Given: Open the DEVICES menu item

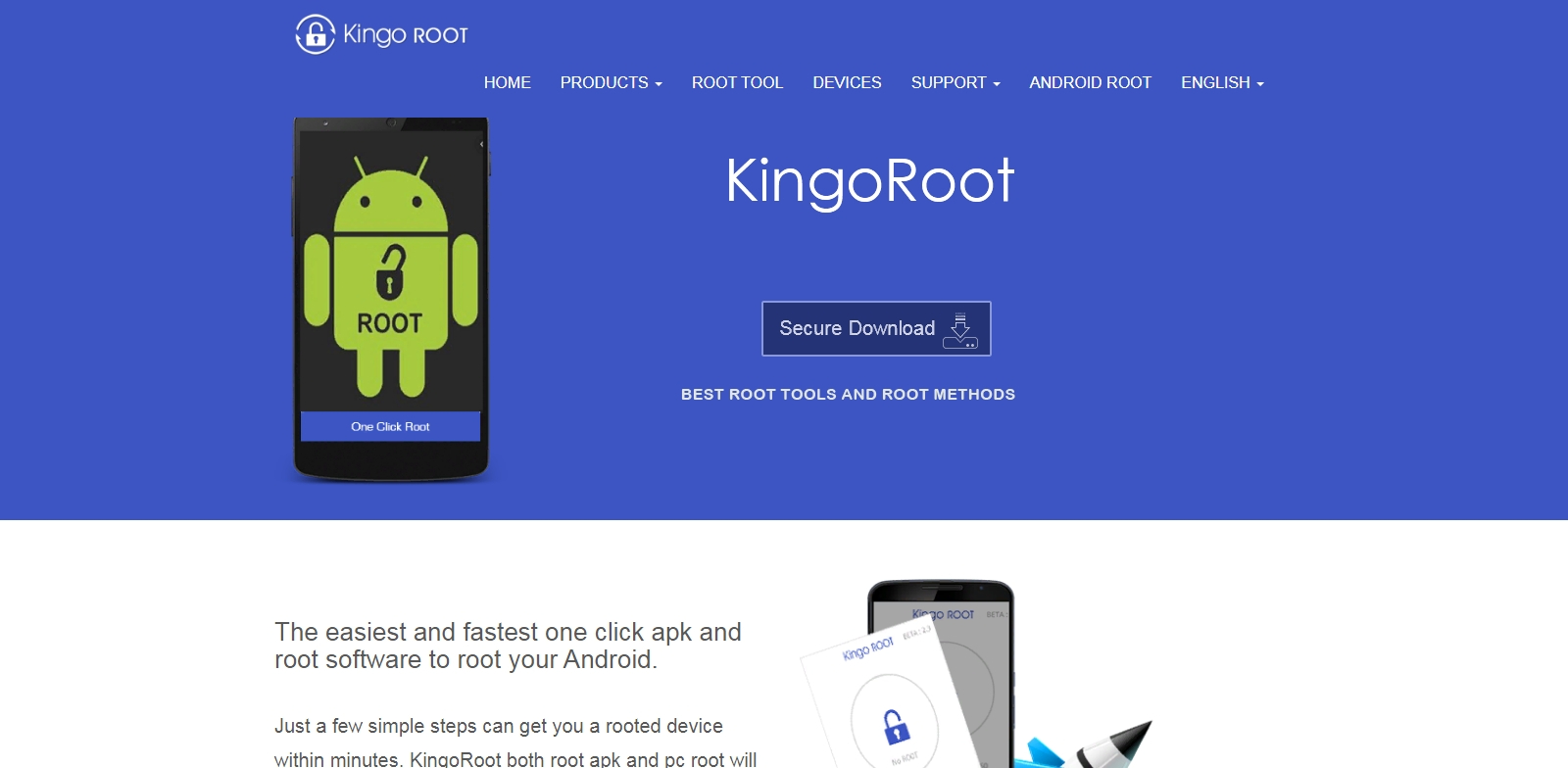Looking at the screenshot, I should pyautogui.click(x=847, y=83).
